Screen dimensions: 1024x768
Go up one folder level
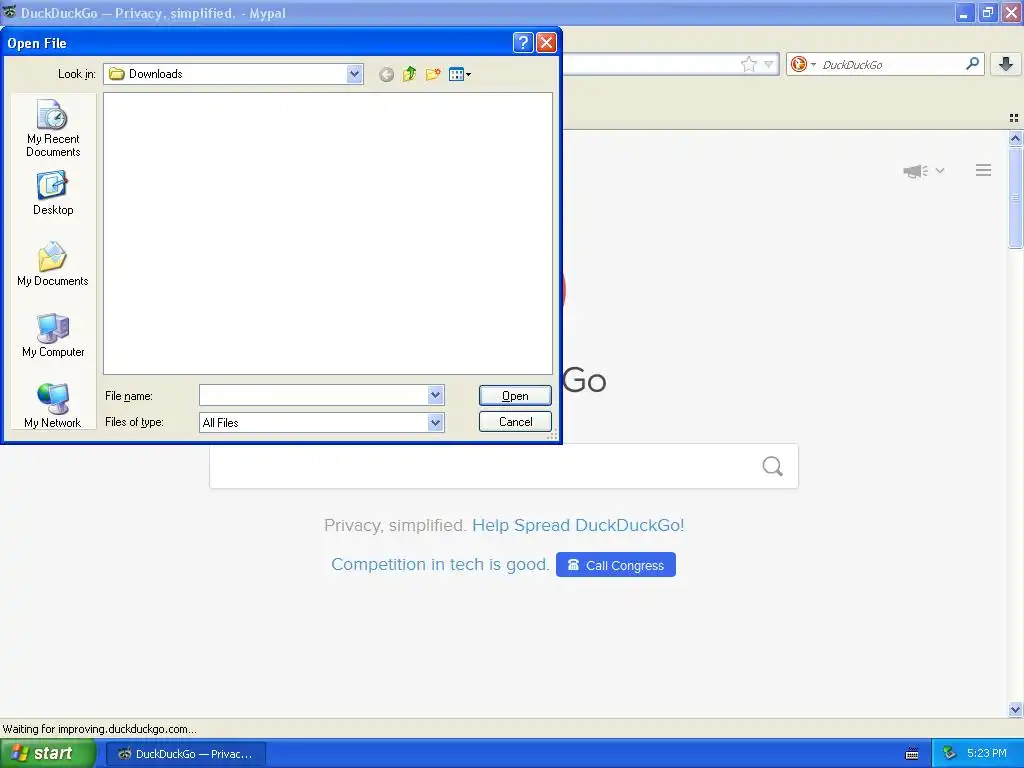409,74
